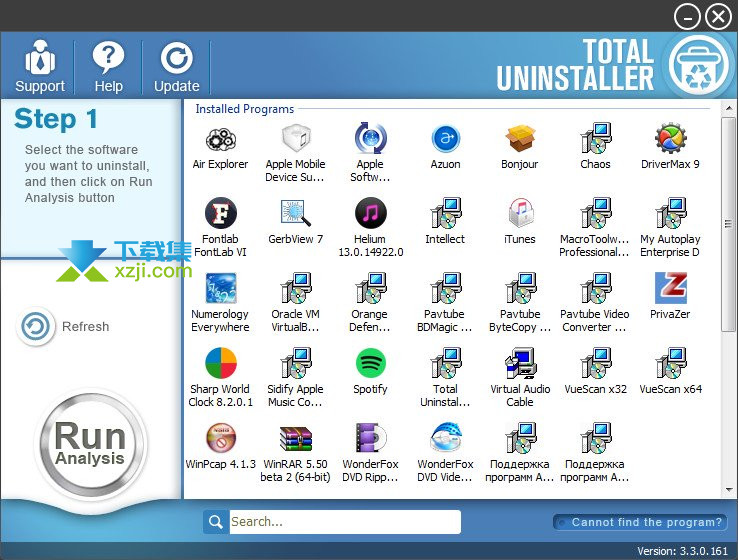Click Cannot find the program? button
Image resolution: width=738 pixels, height=560 pixels.
click(640, 522)
